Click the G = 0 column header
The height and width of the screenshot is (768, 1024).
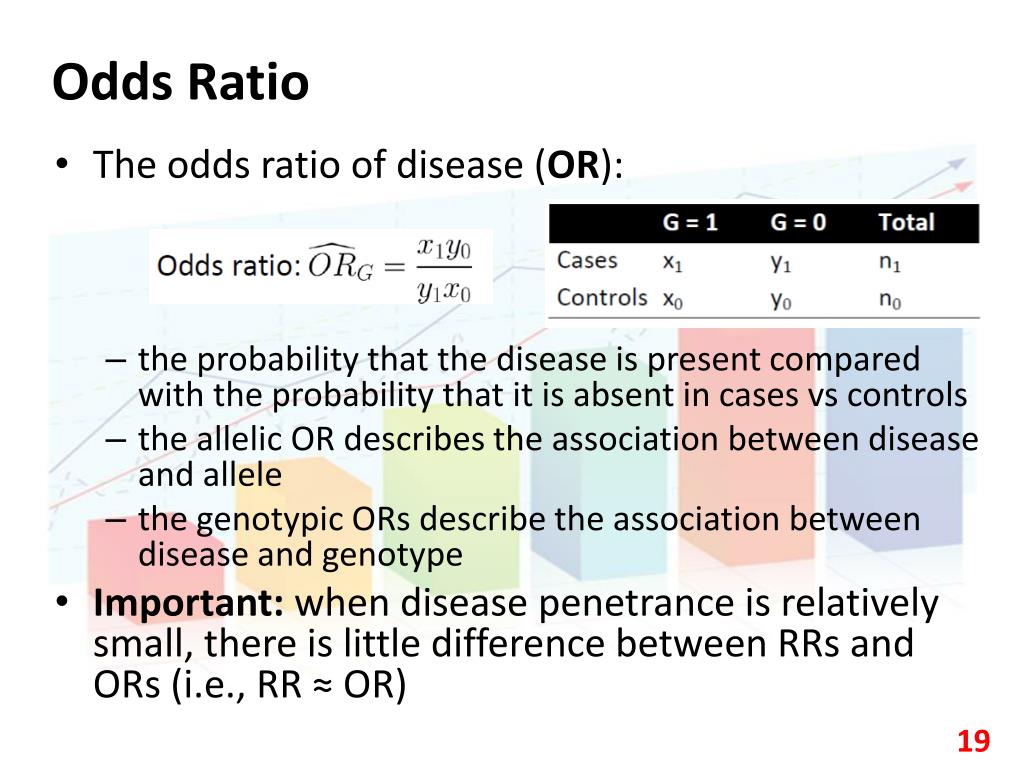(798, 223)
